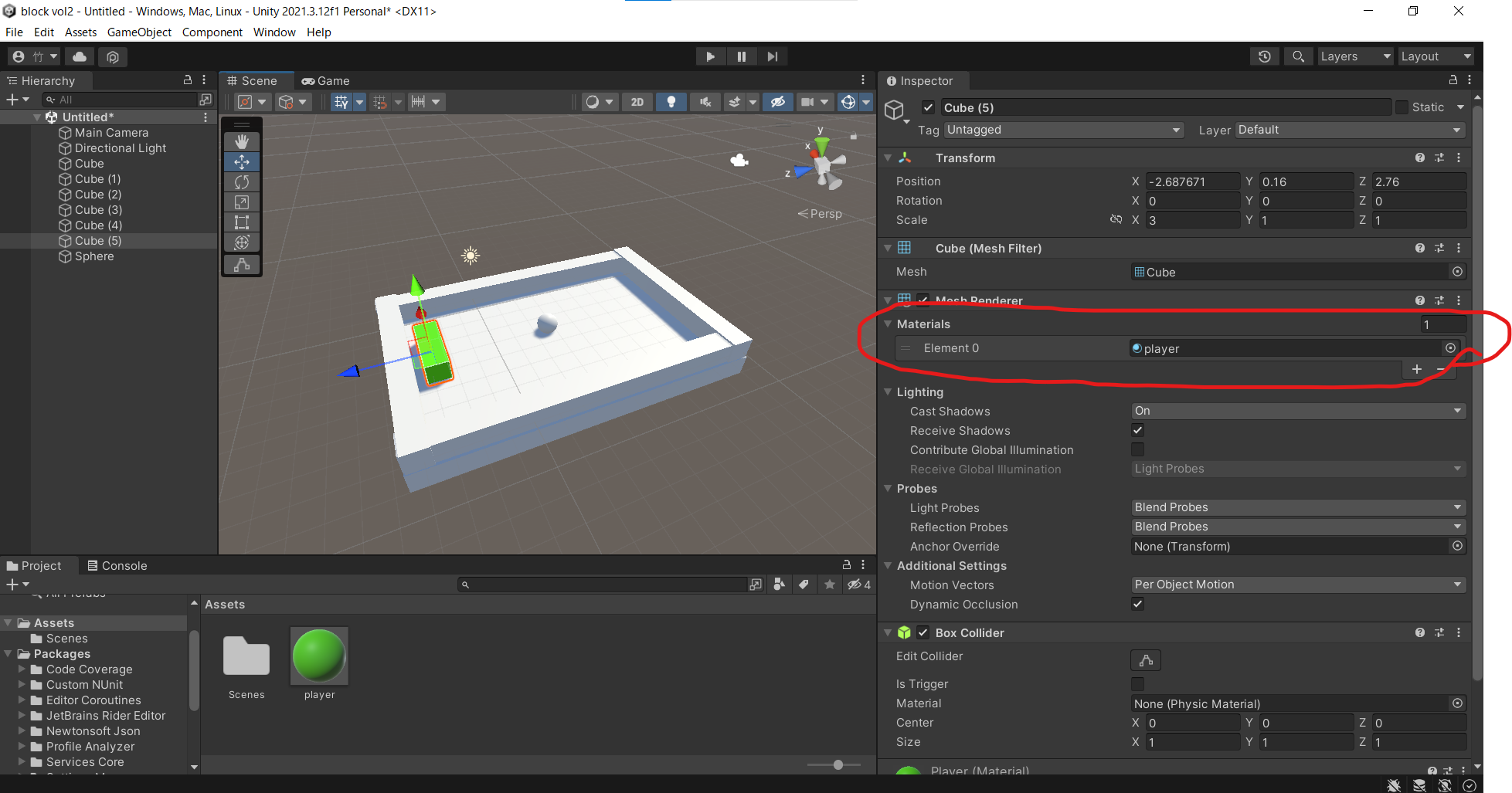Open the draw mode sphere dropdown
The width and height of the screenshot is (1512, 793).
[600, 102]
